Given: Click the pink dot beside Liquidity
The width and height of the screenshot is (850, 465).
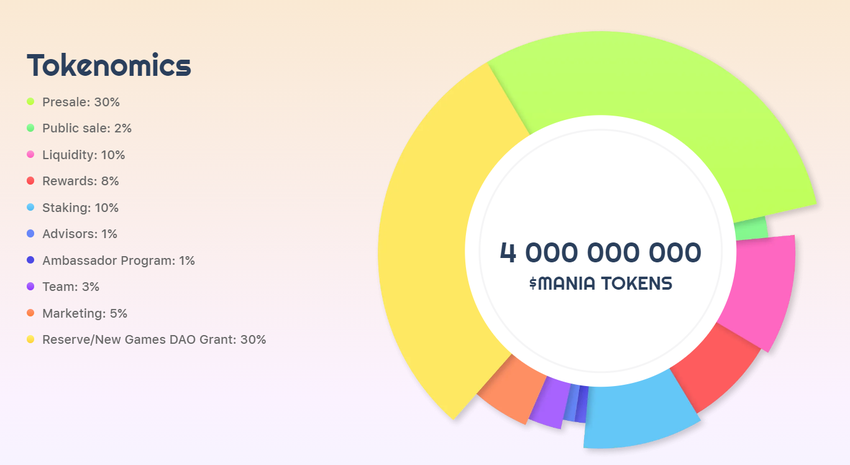Looking at the screenshot, I should [x=31, y=155].
